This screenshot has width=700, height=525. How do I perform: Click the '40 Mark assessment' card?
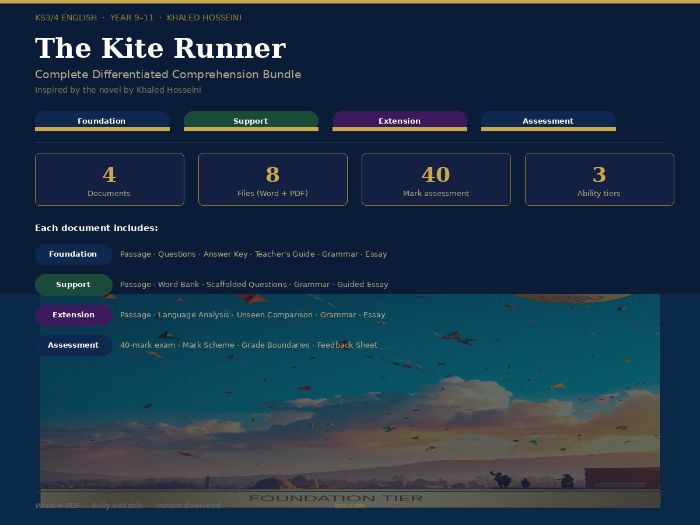click(436, 179)
